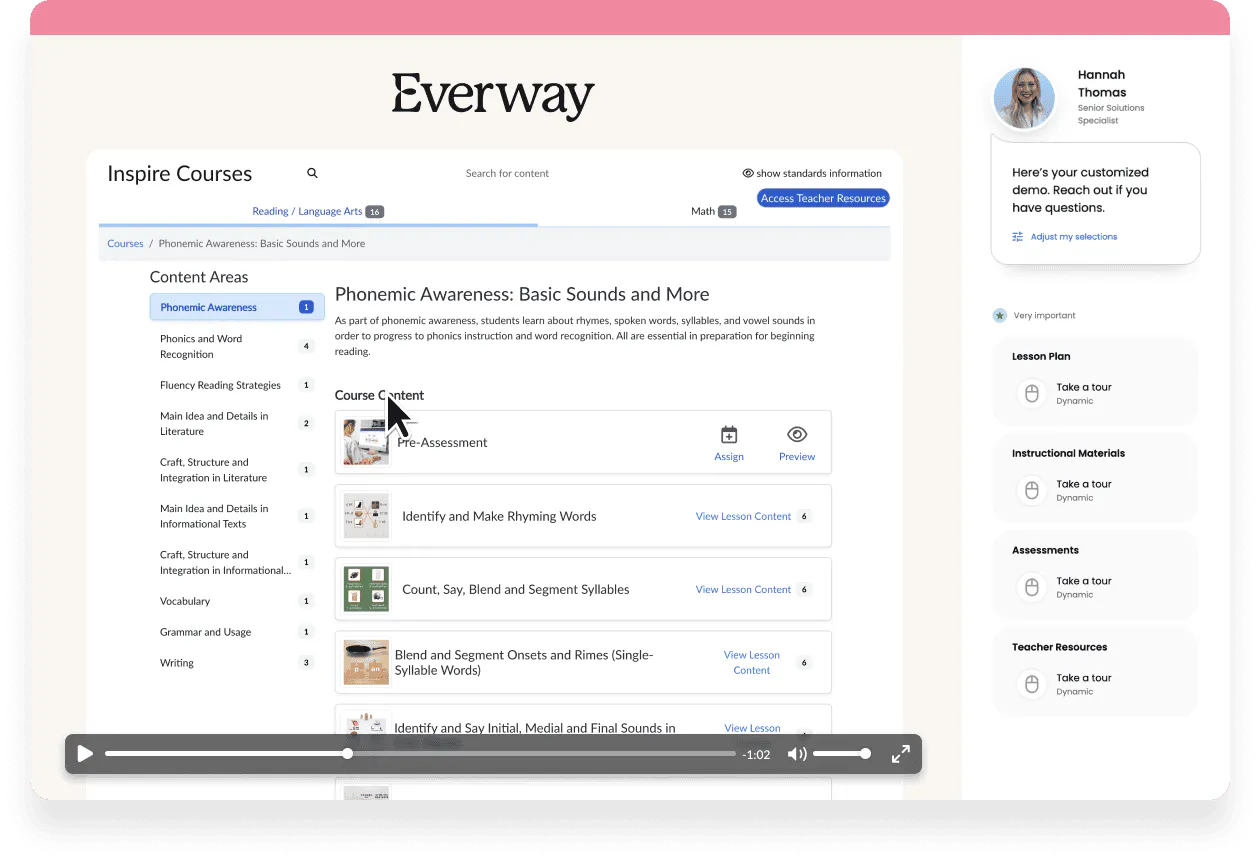Select Fluency Reading Strategies area

point(237,385)
